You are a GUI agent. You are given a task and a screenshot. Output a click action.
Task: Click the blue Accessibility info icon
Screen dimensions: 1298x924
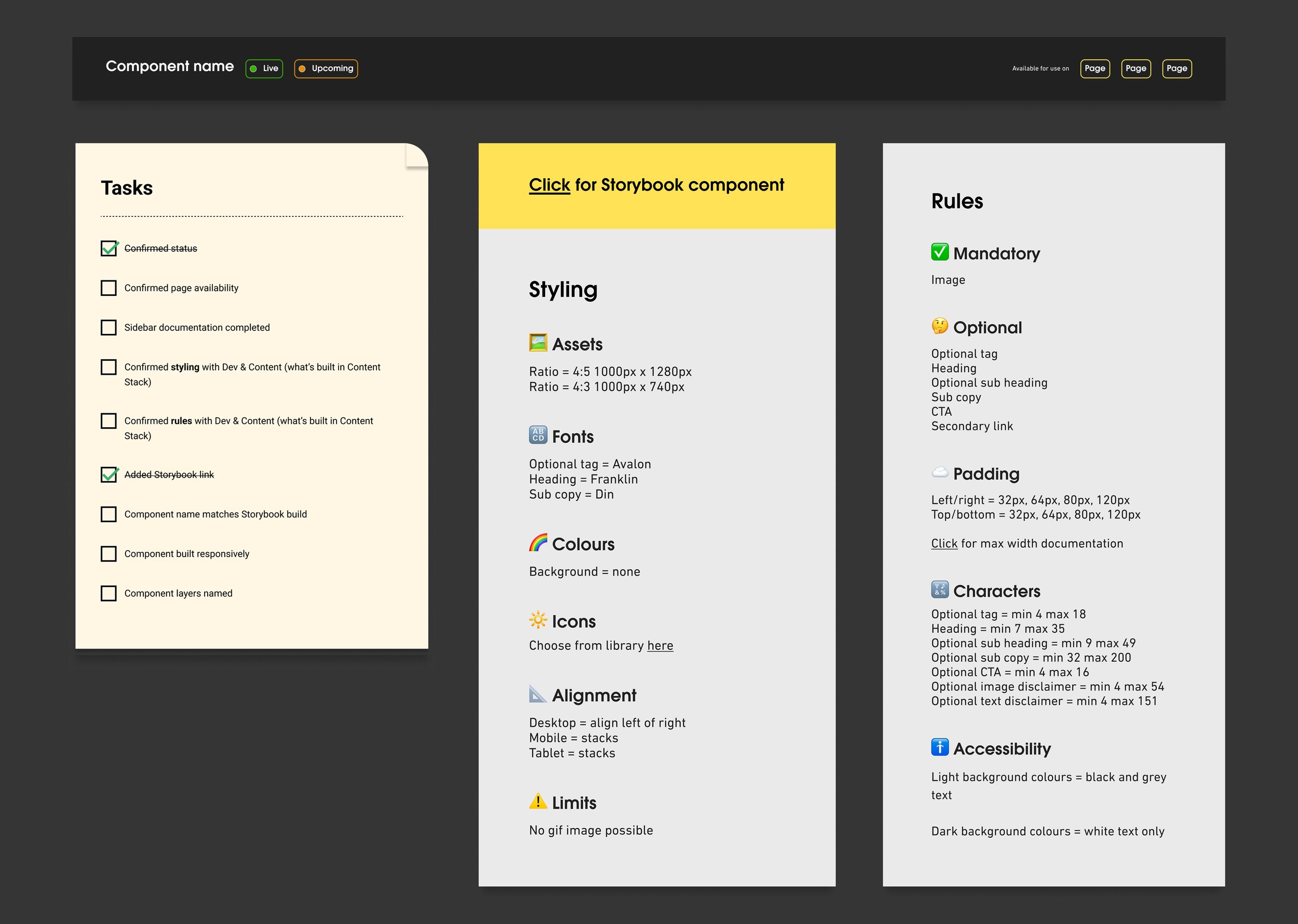point(940,747)
